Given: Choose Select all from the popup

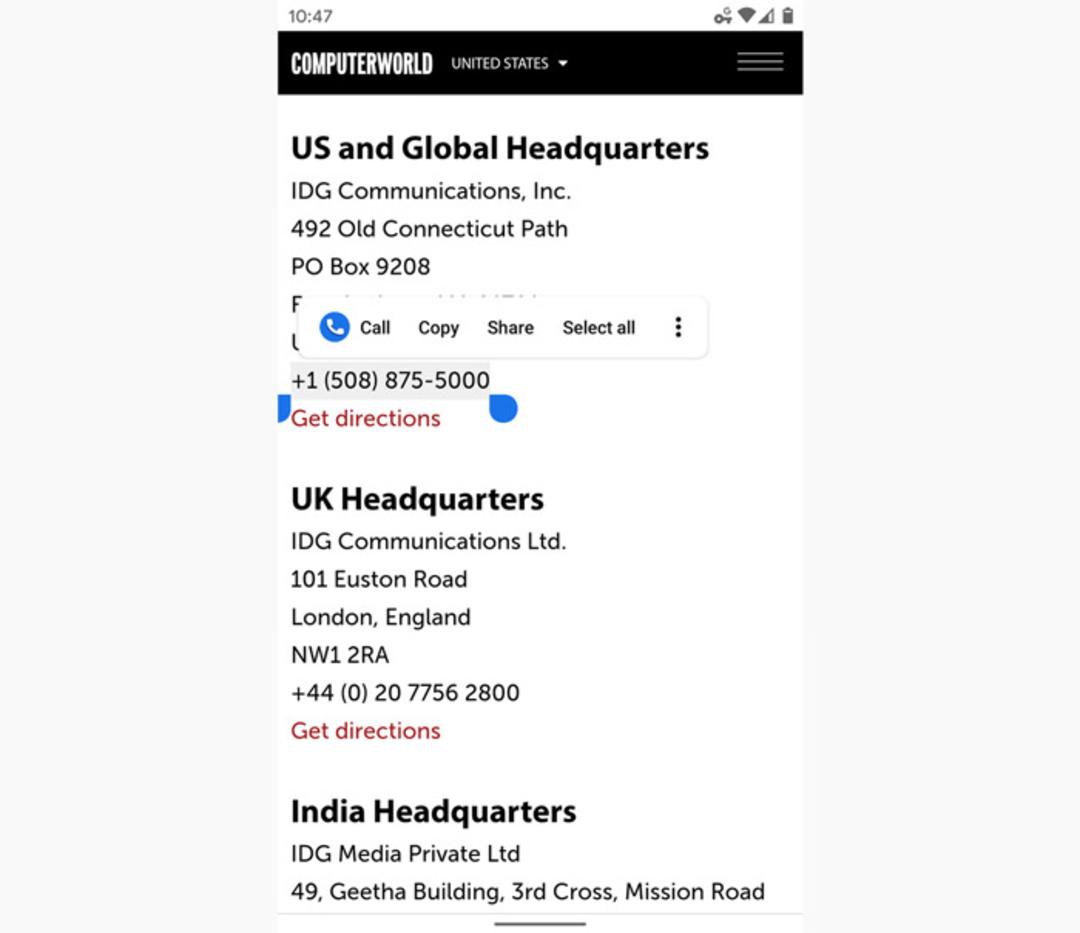Looking at the screenshot, I should coord(599,328).
